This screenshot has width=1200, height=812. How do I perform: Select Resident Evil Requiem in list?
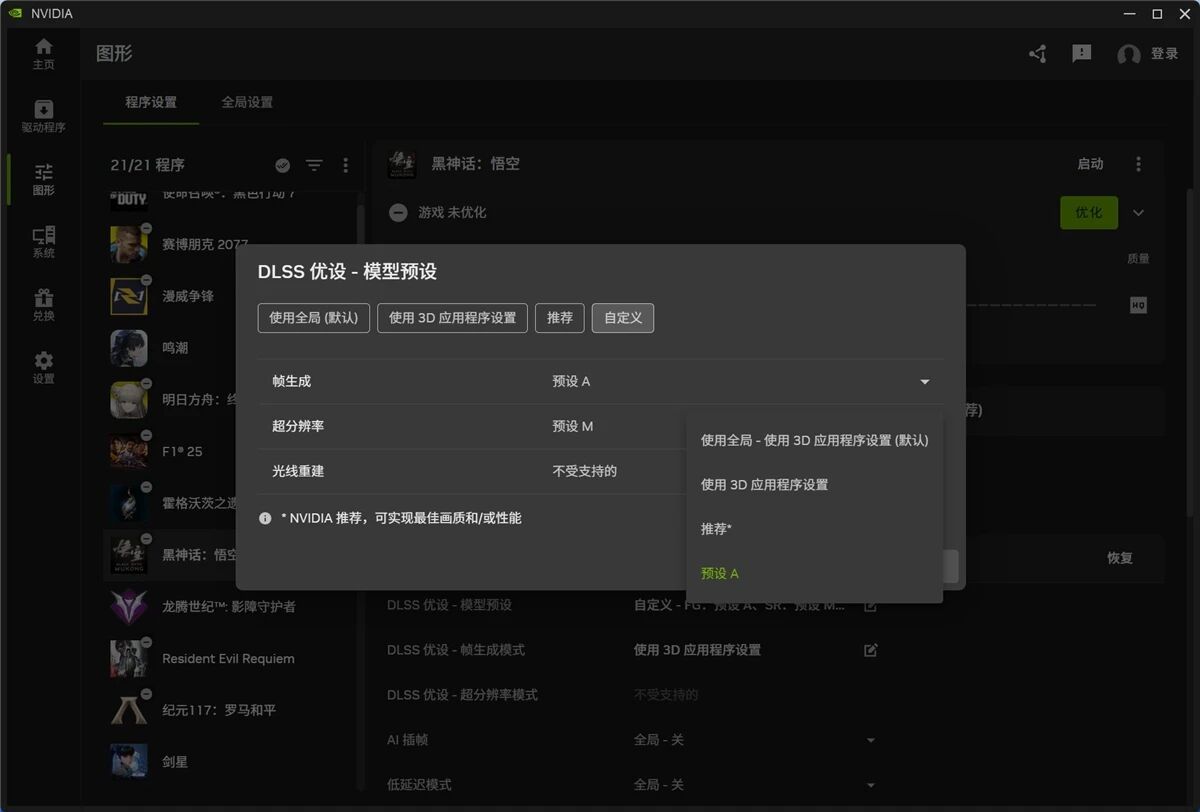pos(230,658)
